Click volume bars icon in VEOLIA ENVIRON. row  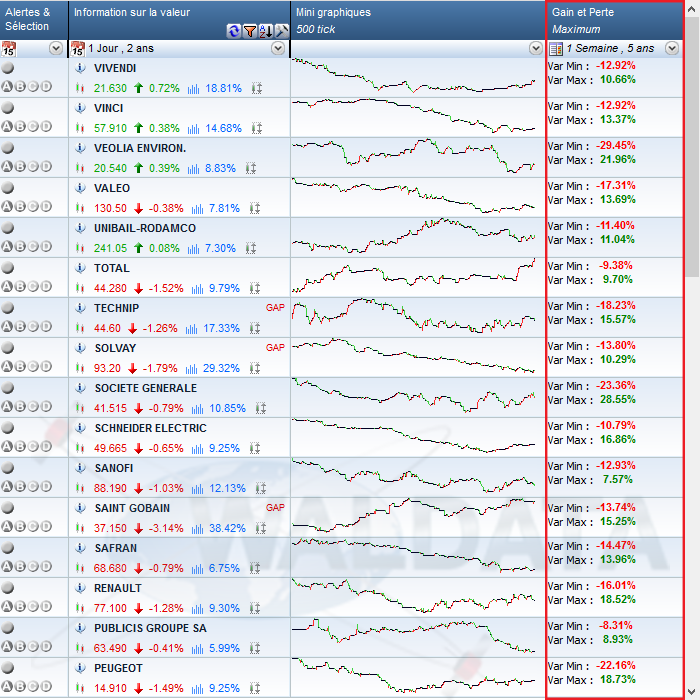click(x=193, y=169)
